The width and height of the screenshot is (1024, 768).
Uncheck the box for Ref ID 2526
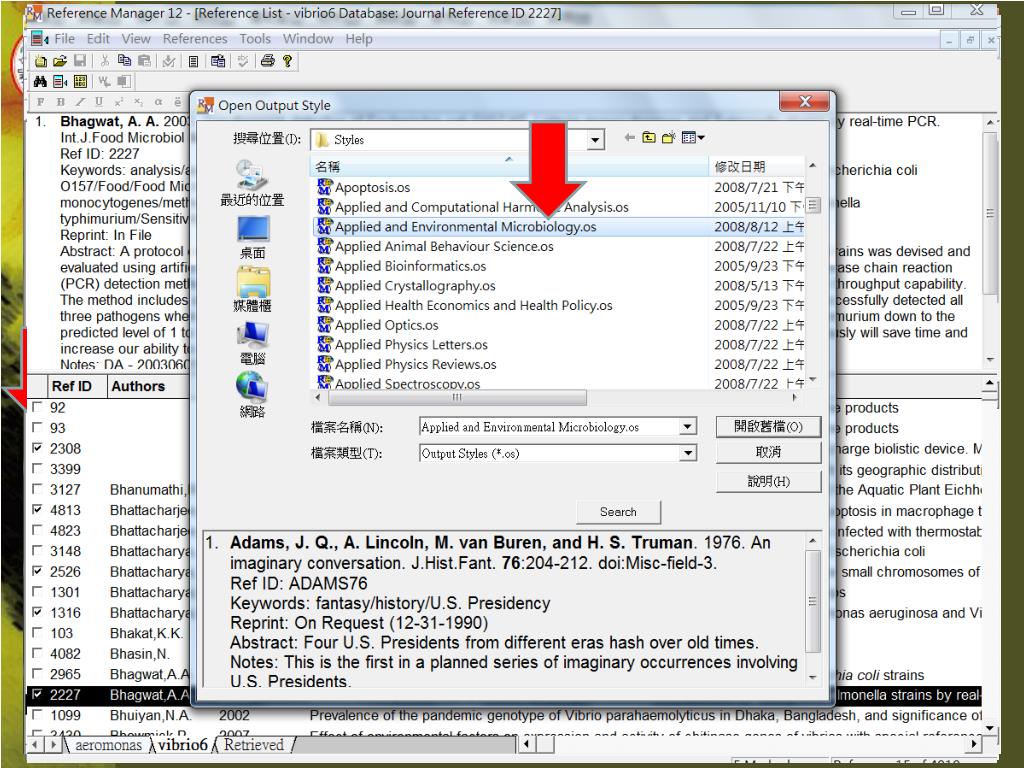click(38, 571)
